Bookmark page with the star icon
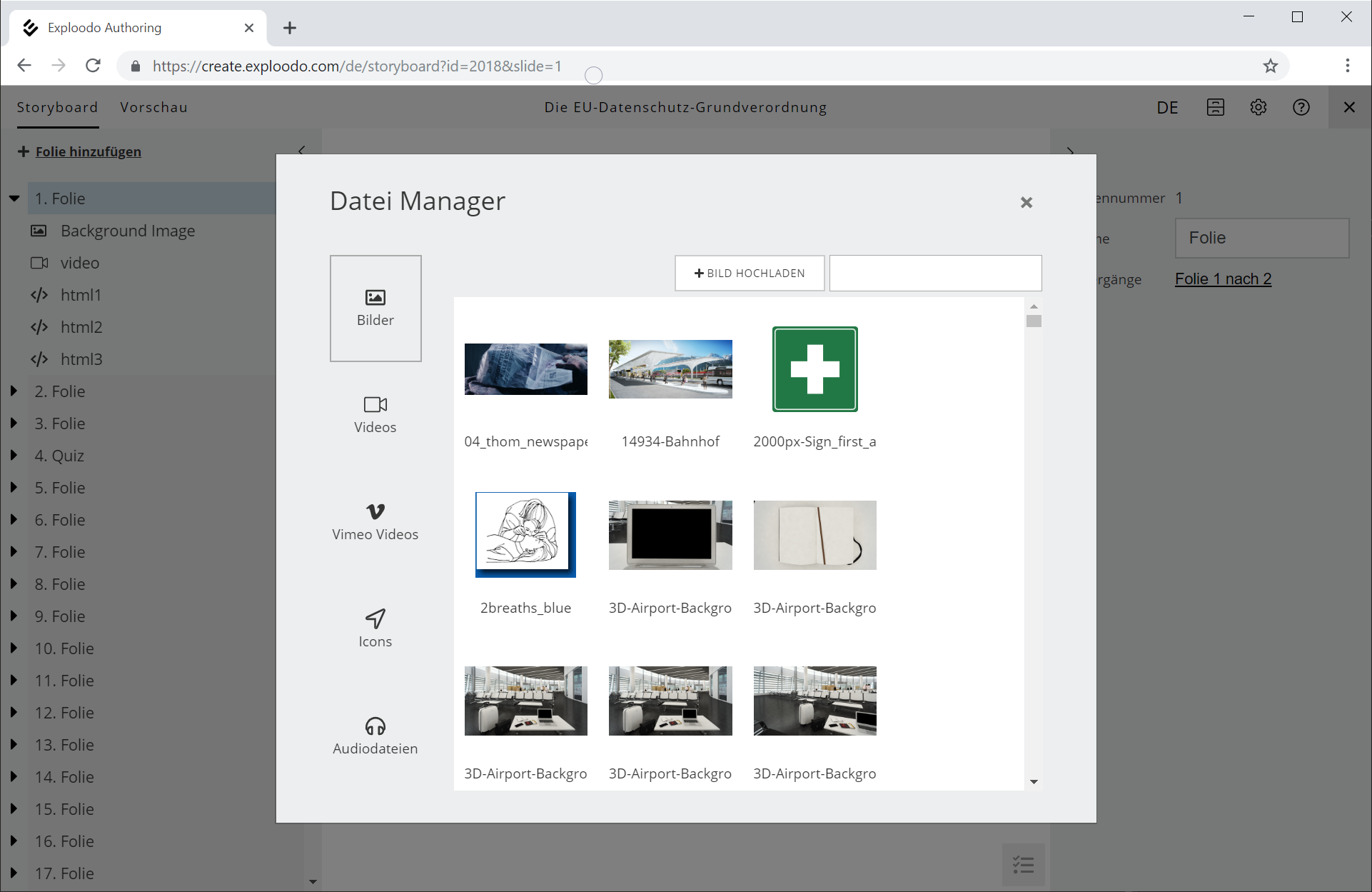 point(1270,66)
